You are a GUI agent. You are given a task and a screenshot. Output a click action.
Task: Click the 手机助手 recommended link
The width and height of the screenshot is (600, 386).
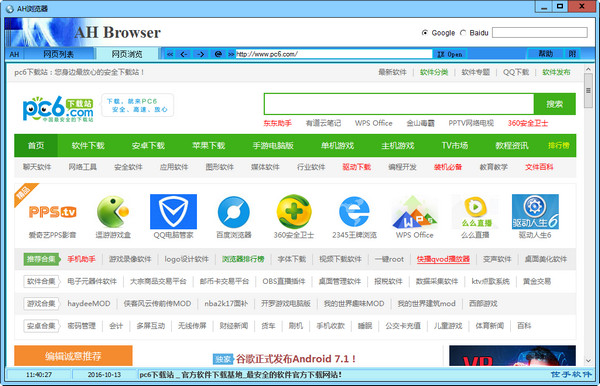(82, 259)
